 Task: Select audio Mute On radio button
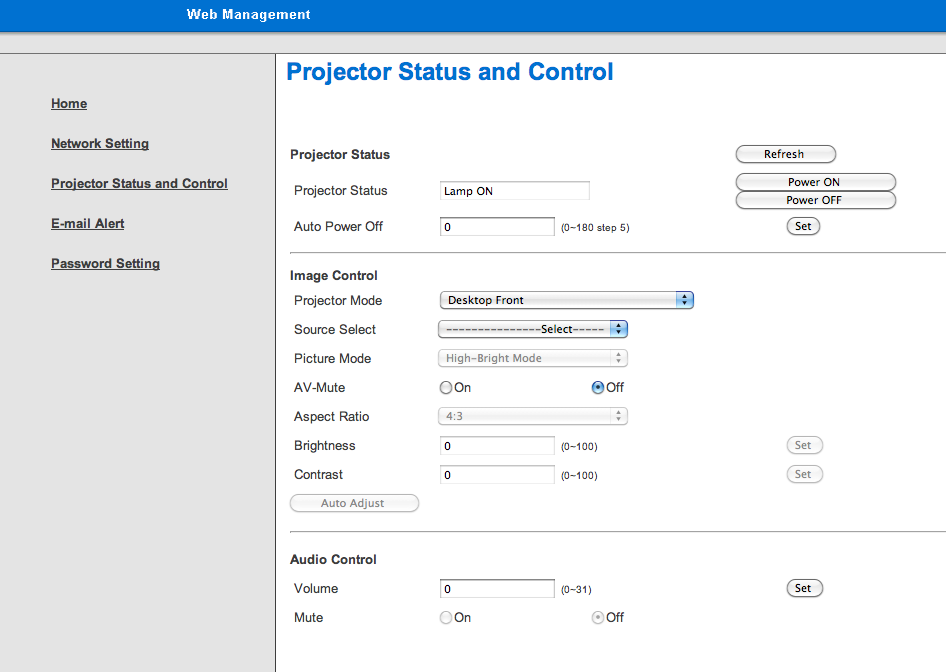pos(446,617)
